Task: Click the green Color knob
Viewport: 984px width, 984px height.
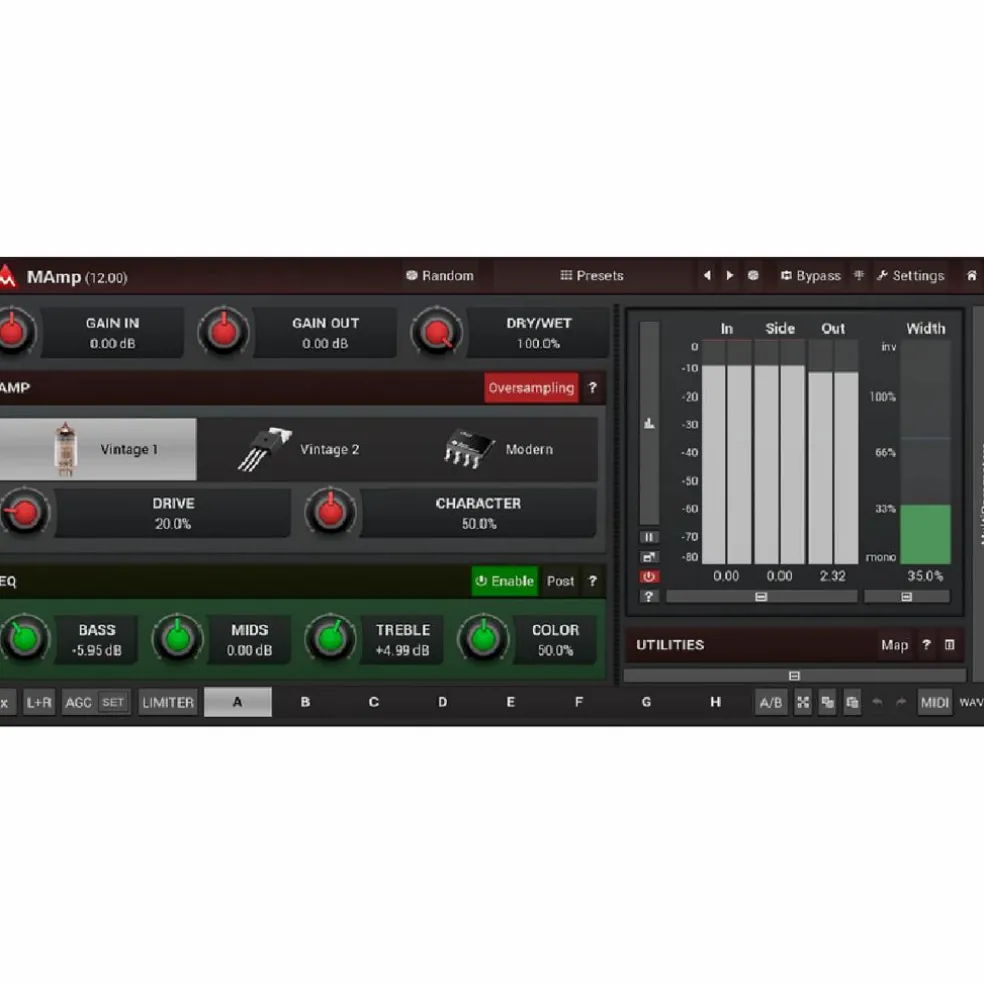Action: tap(483, 639)
